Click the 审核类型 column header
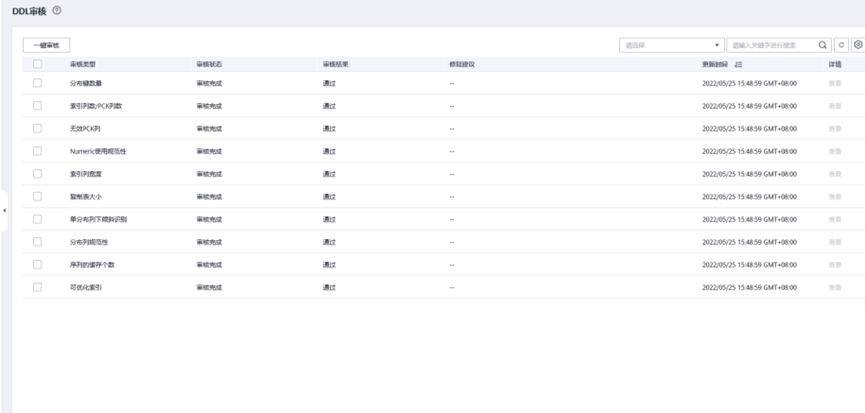The width and height of the screenshot is (865, 413). (83, 65)
